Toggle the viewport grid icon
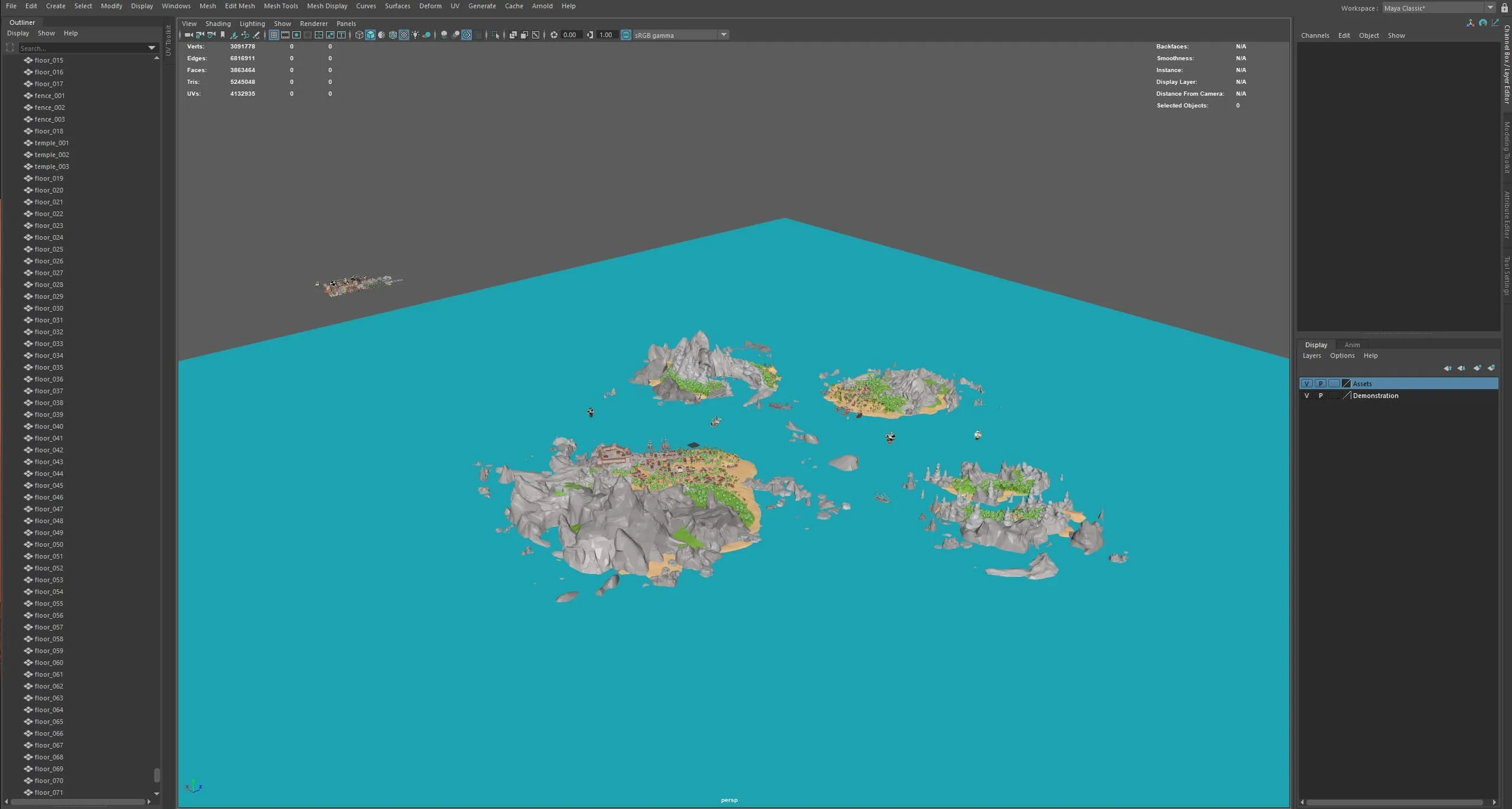The width and height of the screenshot is (1512, 809). [274, 35]
